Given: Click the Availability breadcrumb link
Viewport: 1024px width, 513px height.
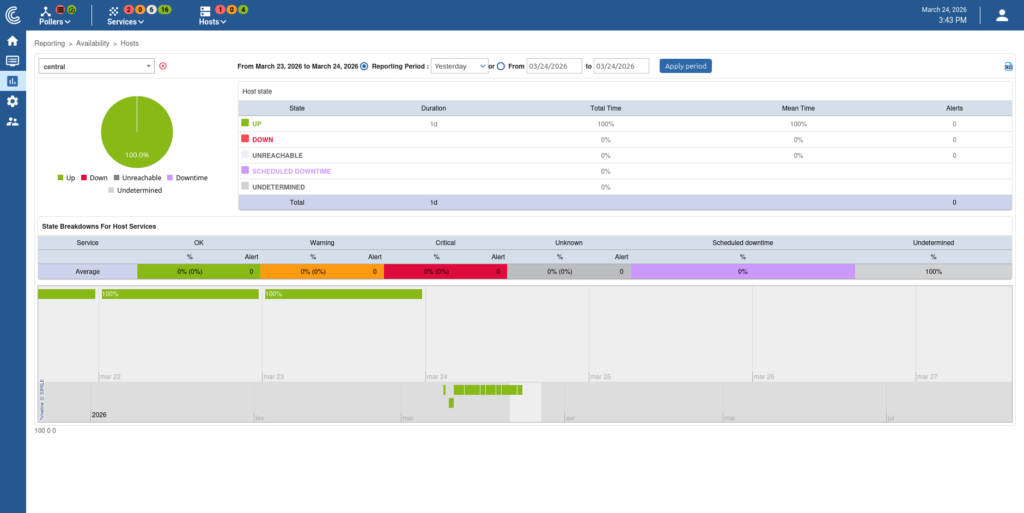Looking at the screenshot, I should coord(93,44).
